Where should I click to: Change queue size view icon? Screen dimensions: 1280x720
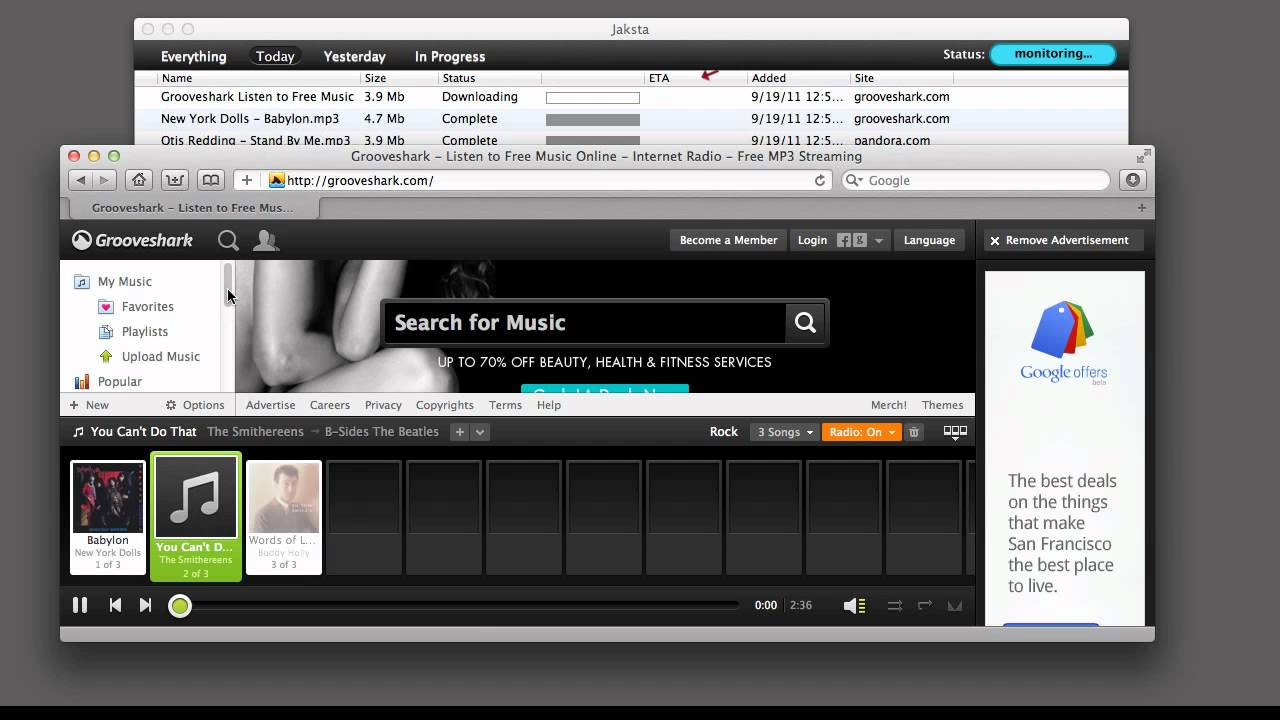click(x=955, y=432)
